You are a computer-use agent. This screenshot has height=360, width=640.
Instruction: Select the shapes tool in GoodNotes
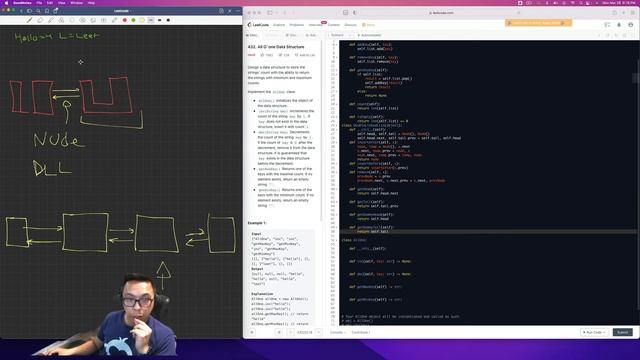coord(61,20)
